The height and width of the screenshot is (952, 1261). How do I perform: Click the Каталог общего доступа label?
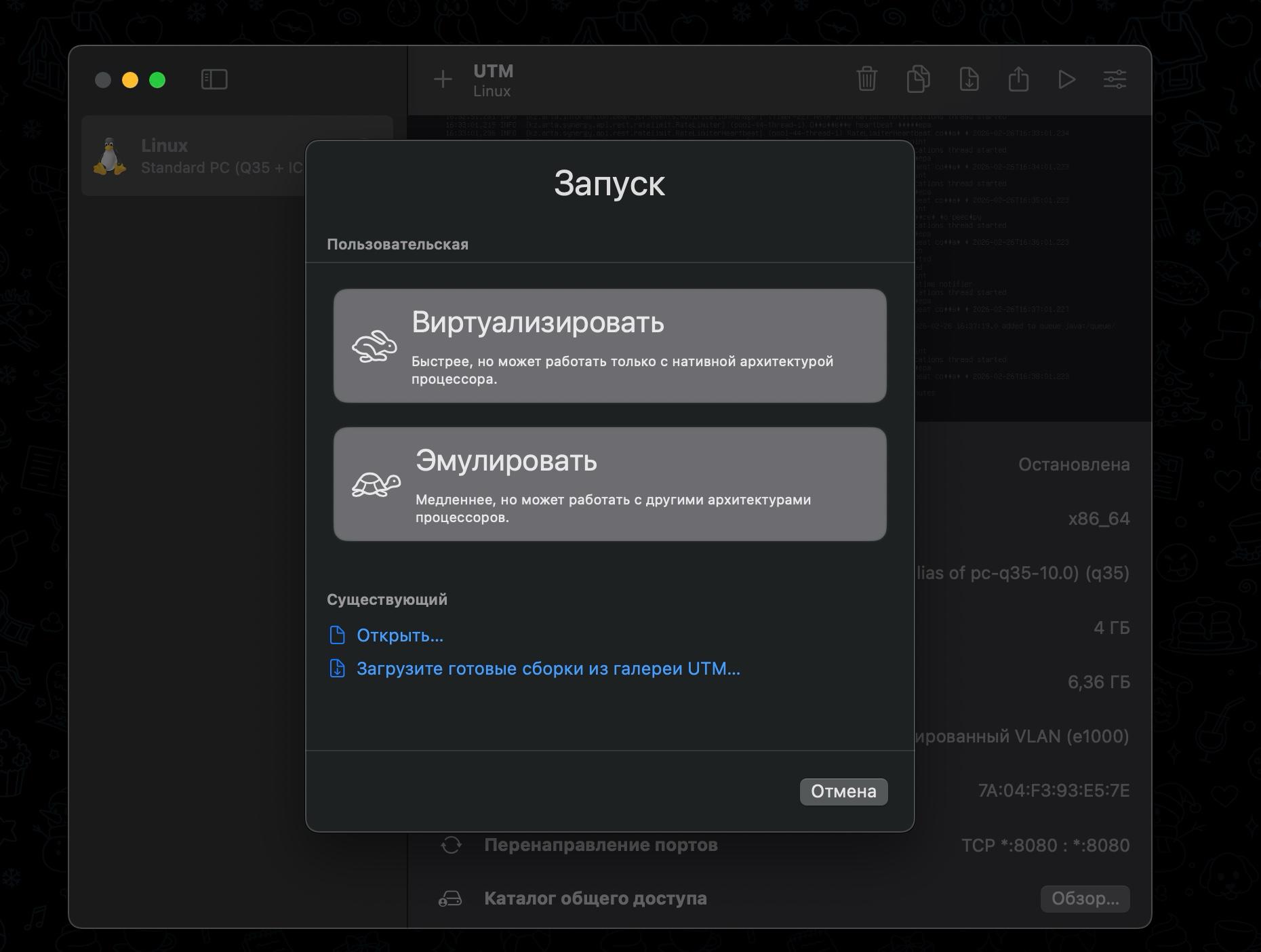coord(595,898)
